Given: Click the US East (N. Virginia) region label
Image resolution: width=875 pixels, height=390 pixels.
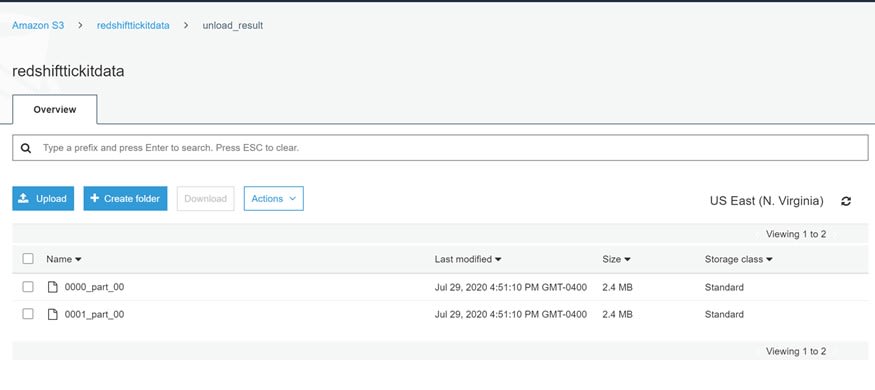Looking at the screenshot, I should coord(767,201).
